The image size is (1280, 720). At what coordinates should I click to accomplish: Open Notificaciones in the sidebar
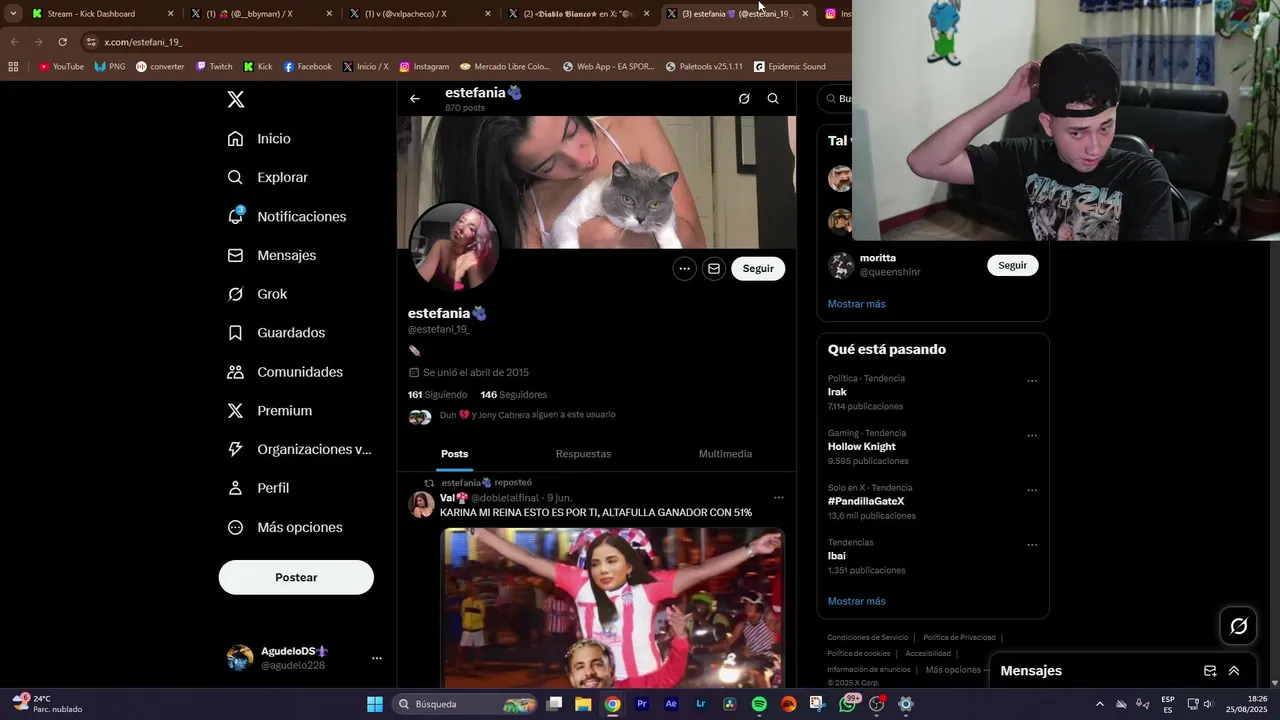tap(286, 216)
